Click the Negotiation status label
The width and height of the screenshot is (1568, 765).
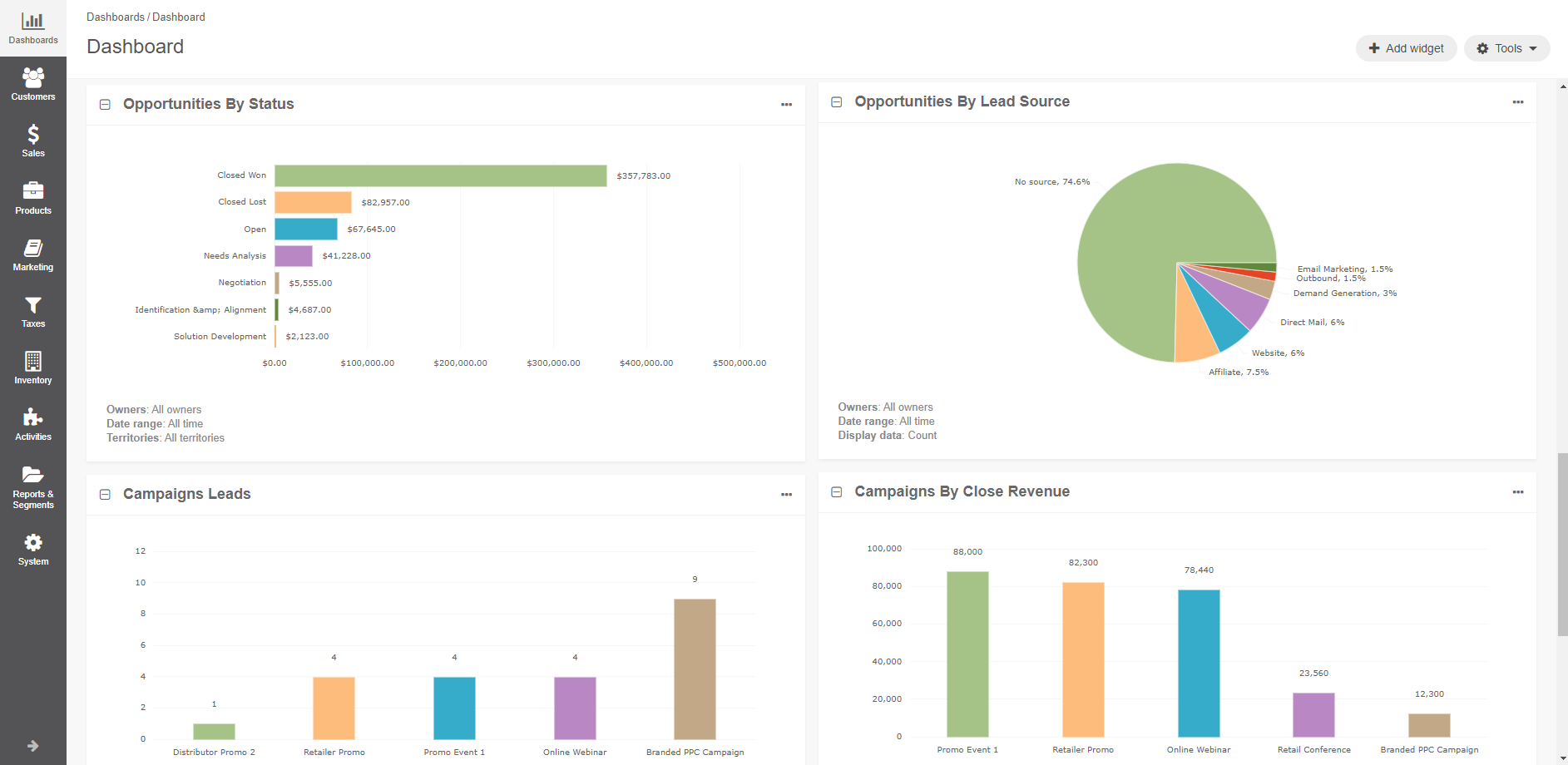coord(242,283)
